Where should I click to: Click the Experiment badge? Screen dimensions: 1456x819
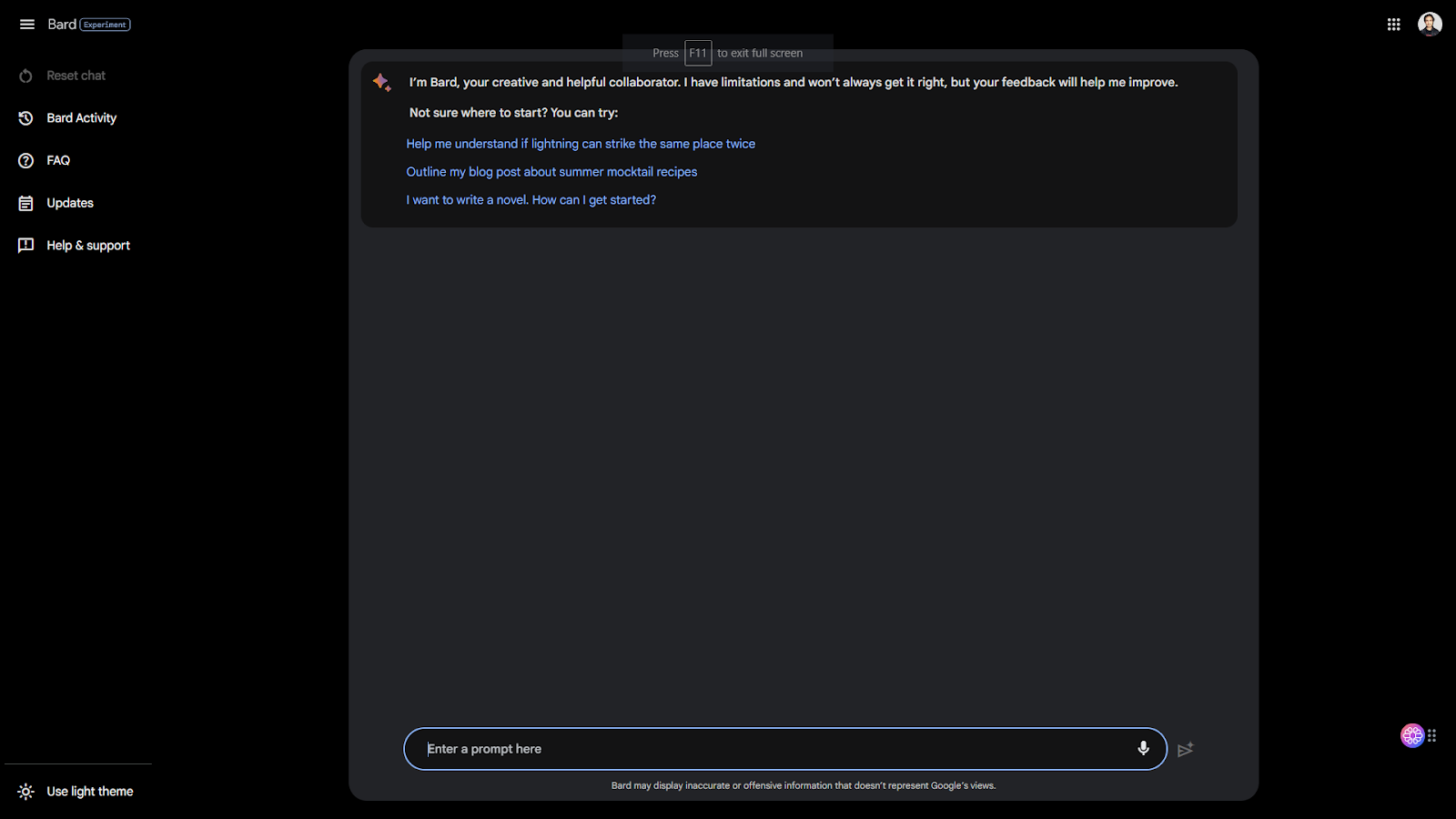click(x=106, y=25)
